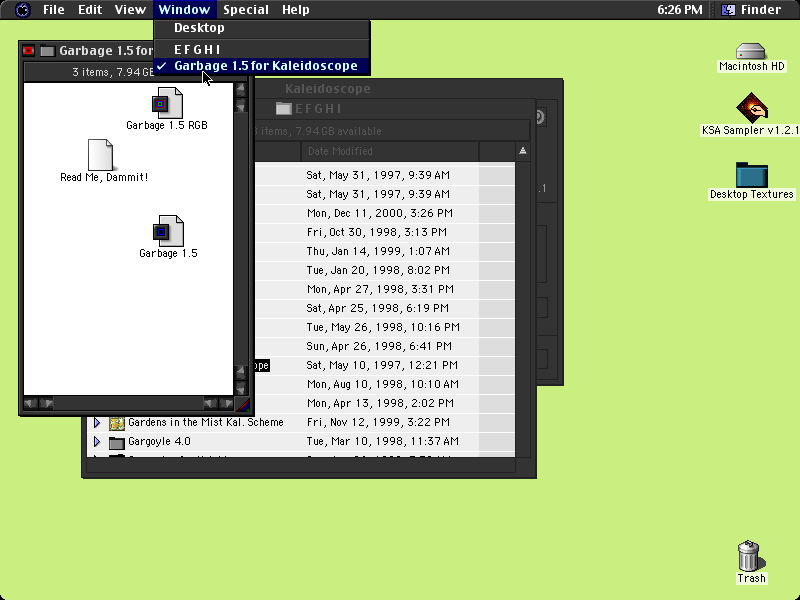
Task: Click the 6:26 PM menu bar clock
Action: (680, 10)
